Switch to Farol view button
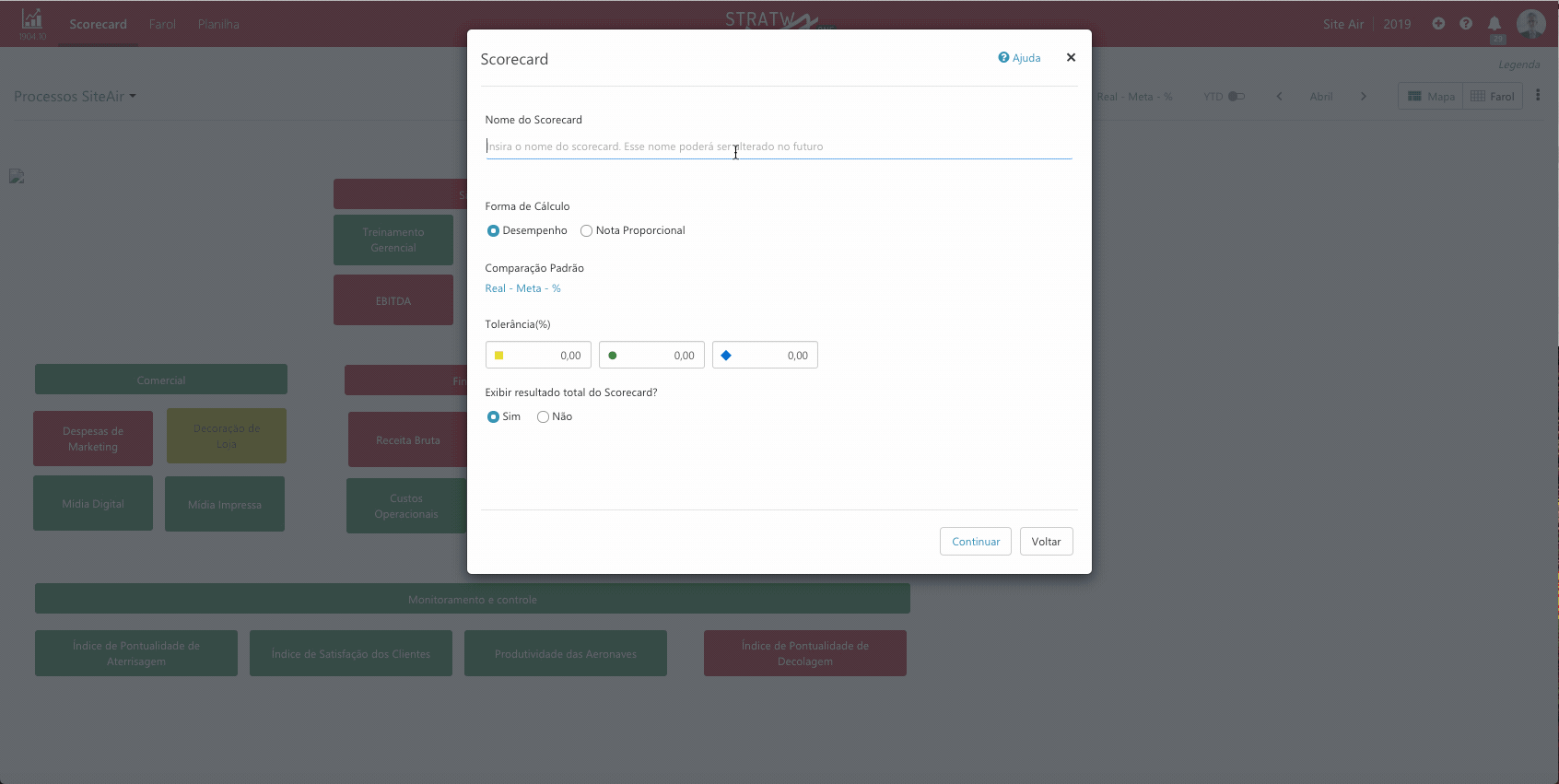Screen dimensions: 1559x784 pyautogui.click(x=1493, y=96)
